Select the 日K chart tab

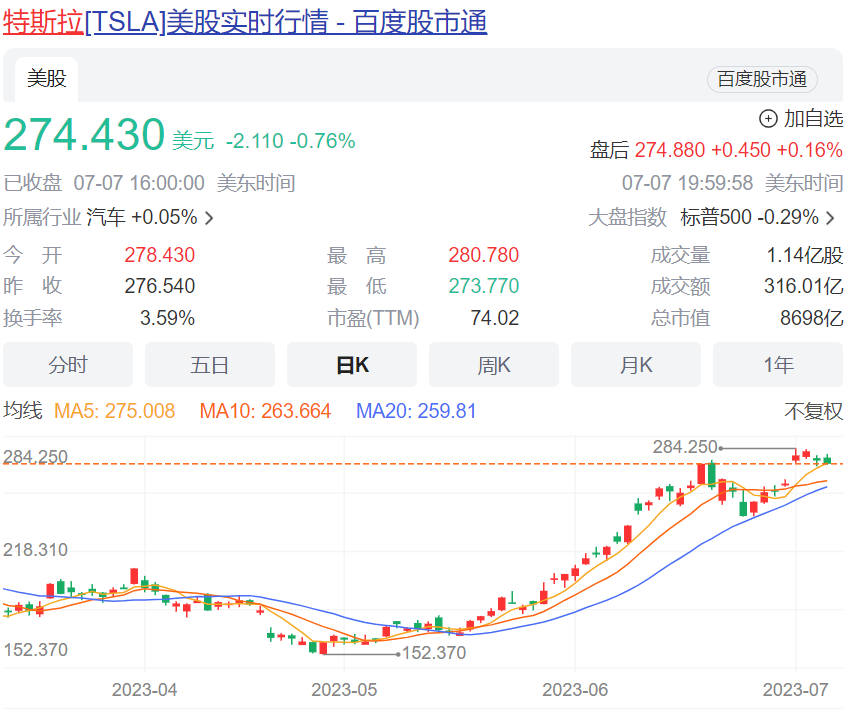pyautogui.click(x=352, y=365)
